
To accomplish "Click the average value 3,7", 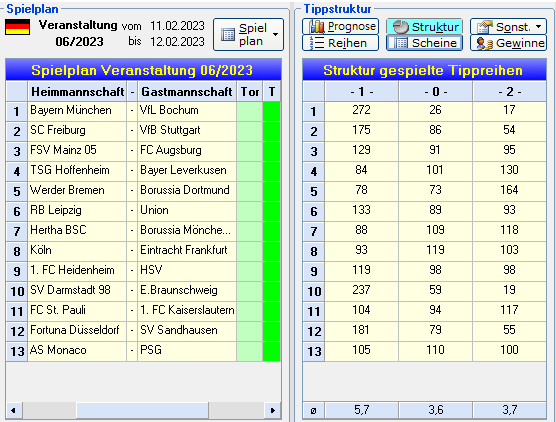I will [510, 410].
